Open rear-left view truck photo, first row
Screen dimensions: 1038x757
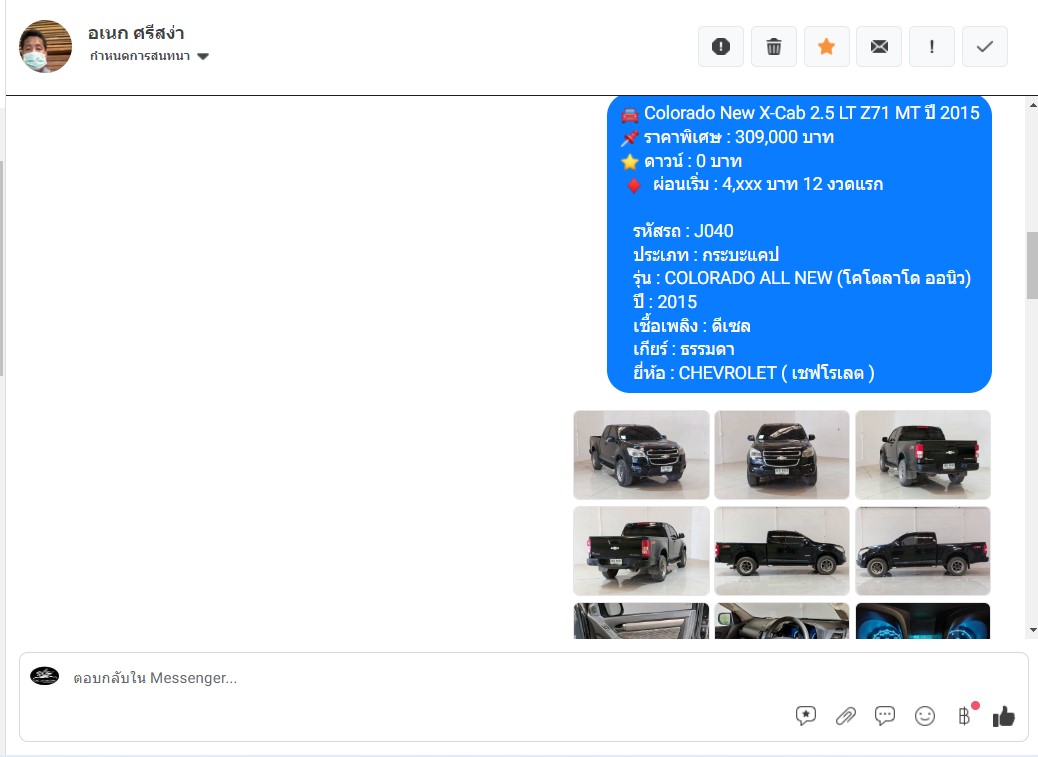[923, 455]
